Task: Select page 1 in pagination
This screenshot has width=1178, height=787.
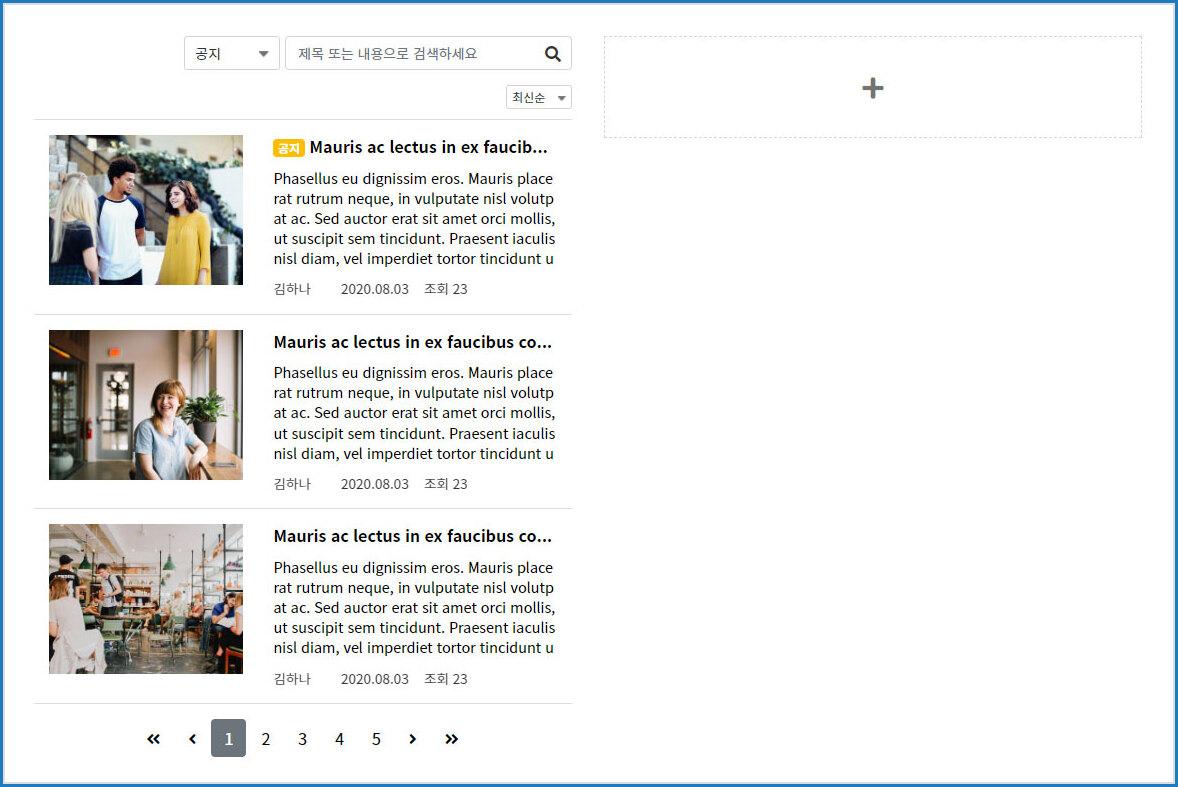Action: pyautogui.click(x=228, y=739)
